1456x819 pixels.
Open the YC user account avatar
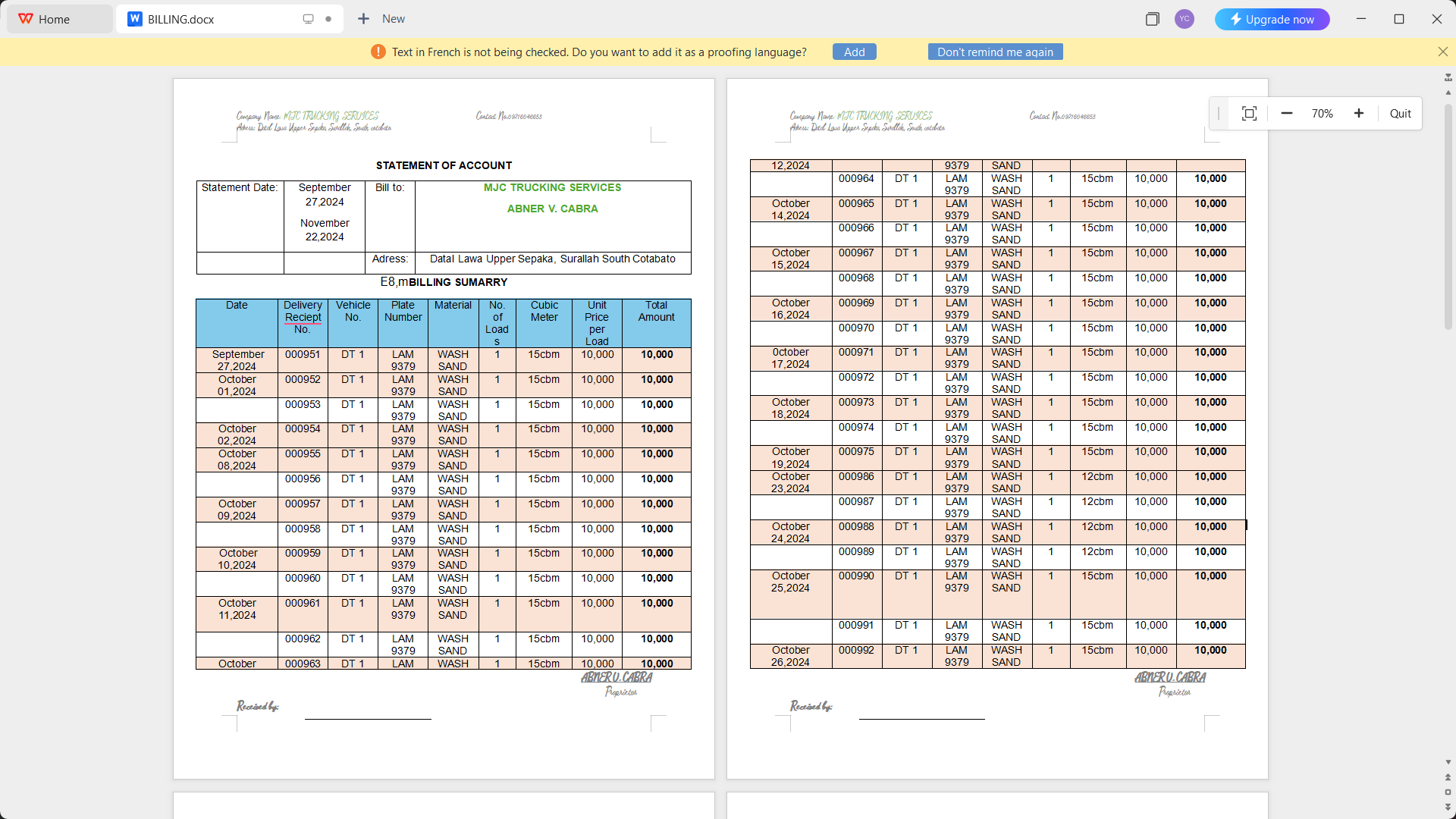tap(1185, 19)
